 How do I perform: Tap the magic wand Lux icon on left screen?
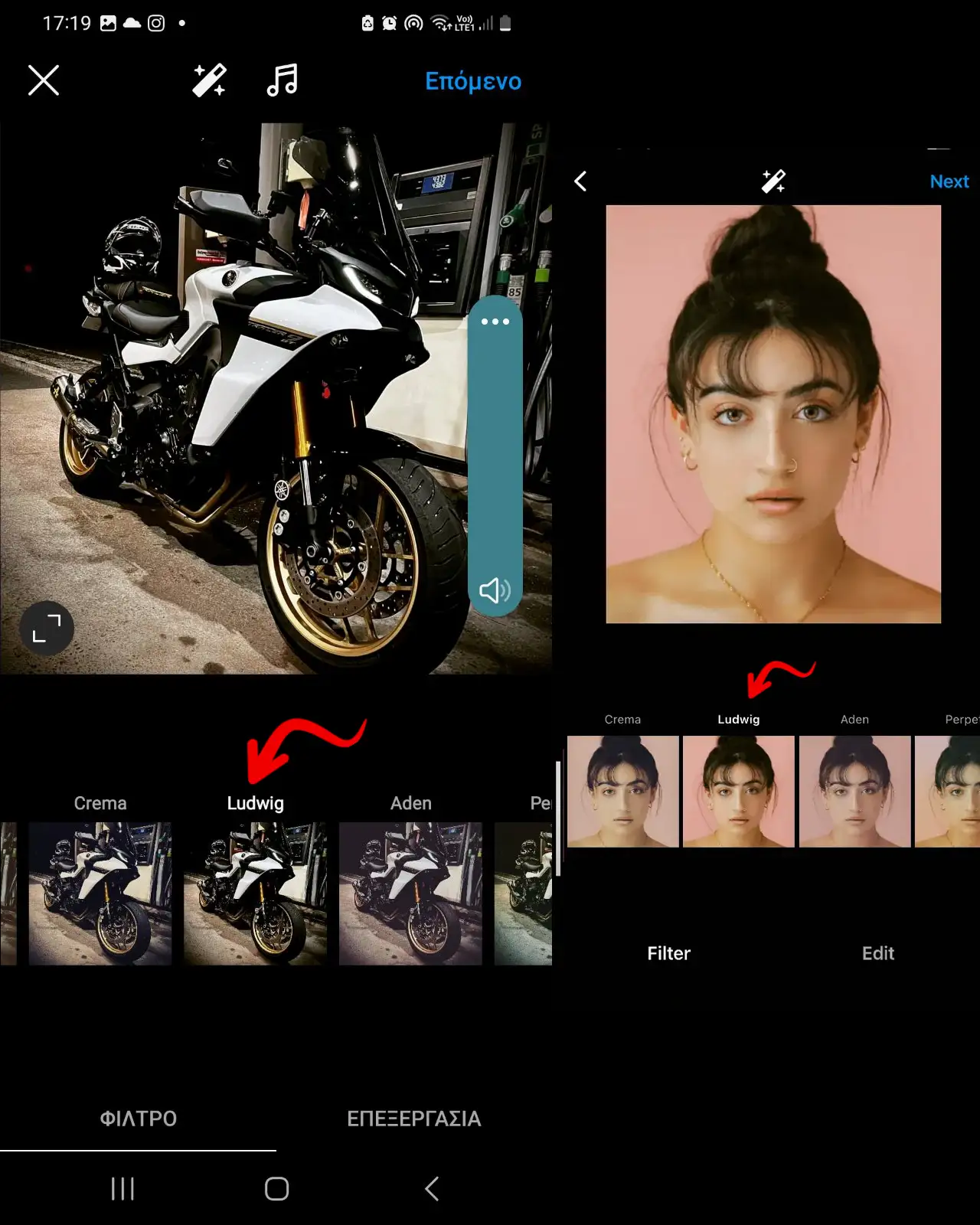209,80
